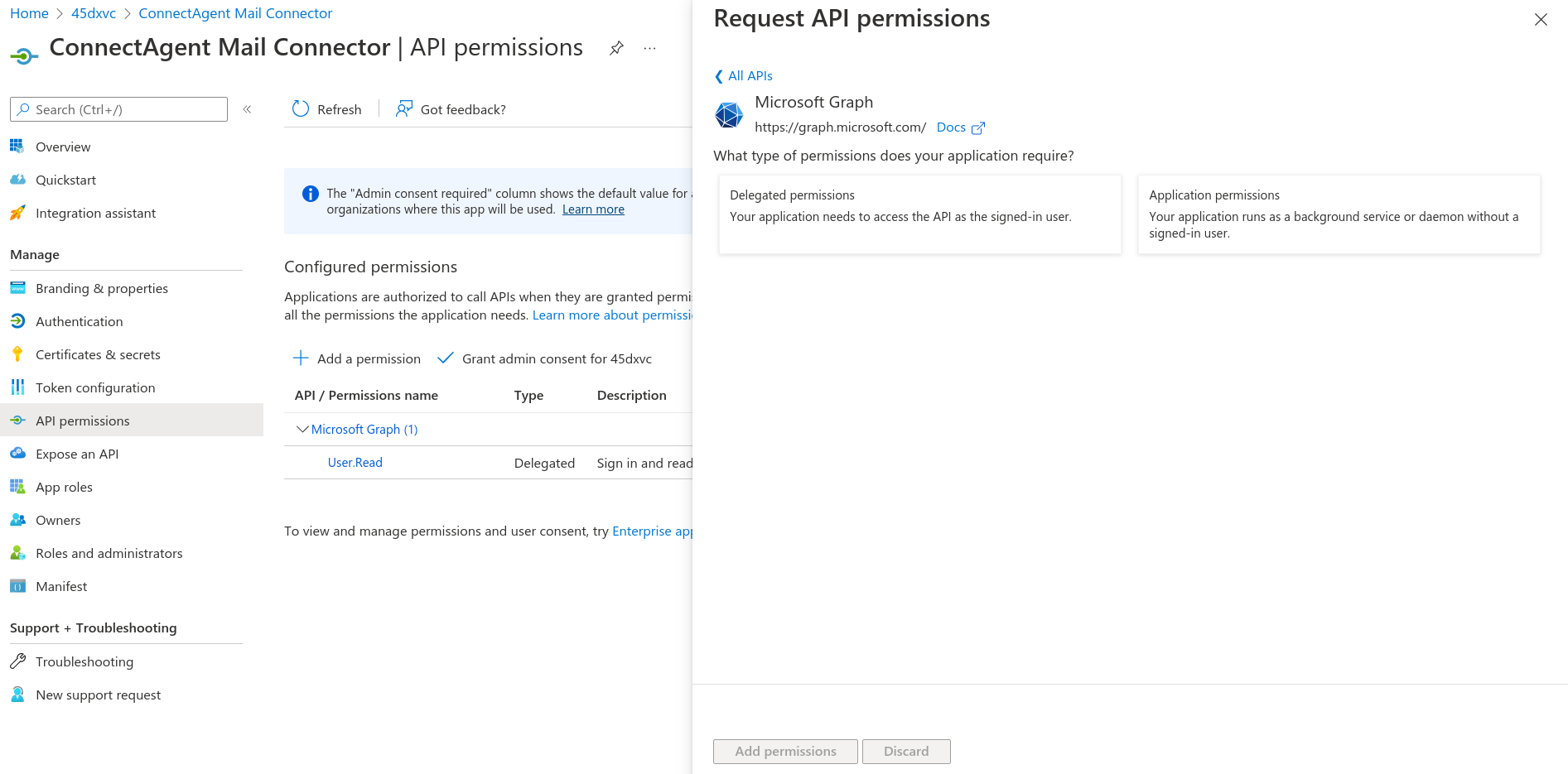Click the Troubleshooting wrench icon
The width and height of the screenshot is (1568, 774).
click(x=17, y=661)
